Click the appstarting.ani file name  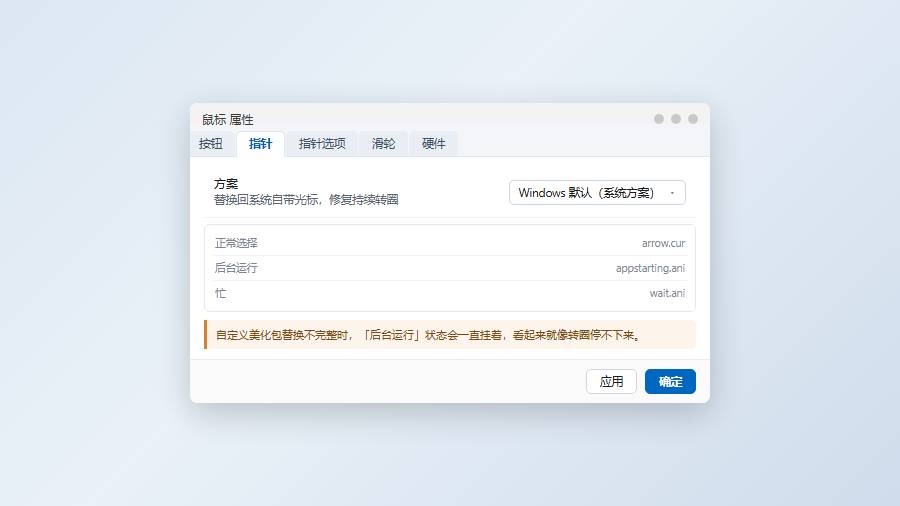coord(650,268)
